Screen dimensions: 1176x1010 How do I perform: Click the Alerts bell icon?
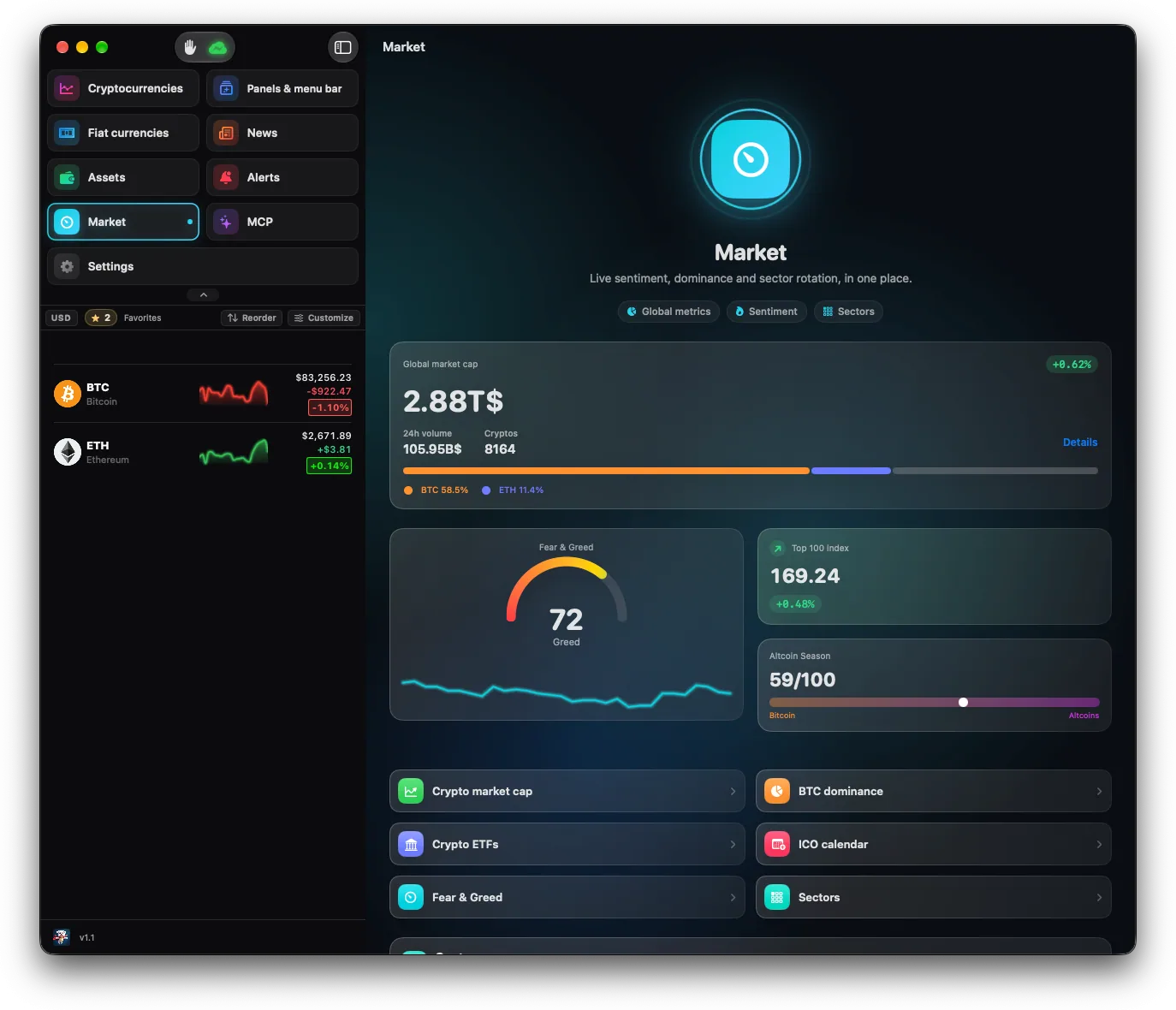[x=226, y=177]
